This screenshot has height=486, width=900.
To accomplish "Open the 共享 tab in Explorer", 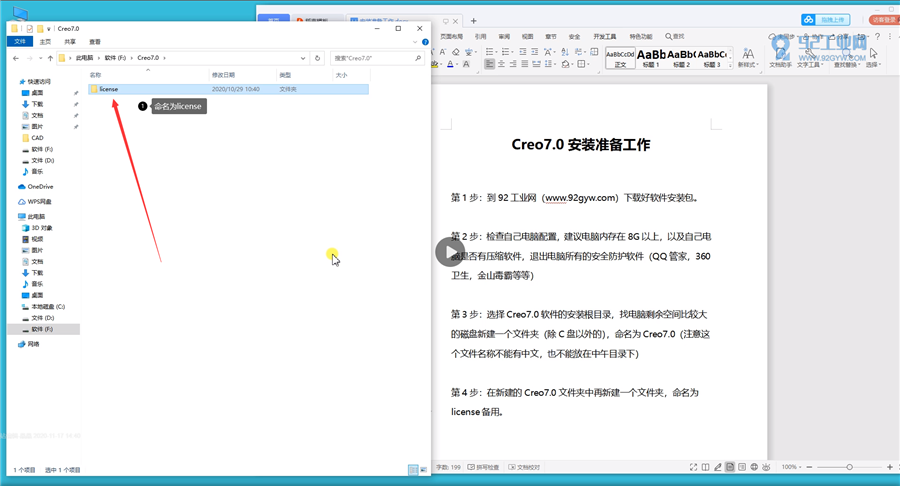I will [70, 42].
